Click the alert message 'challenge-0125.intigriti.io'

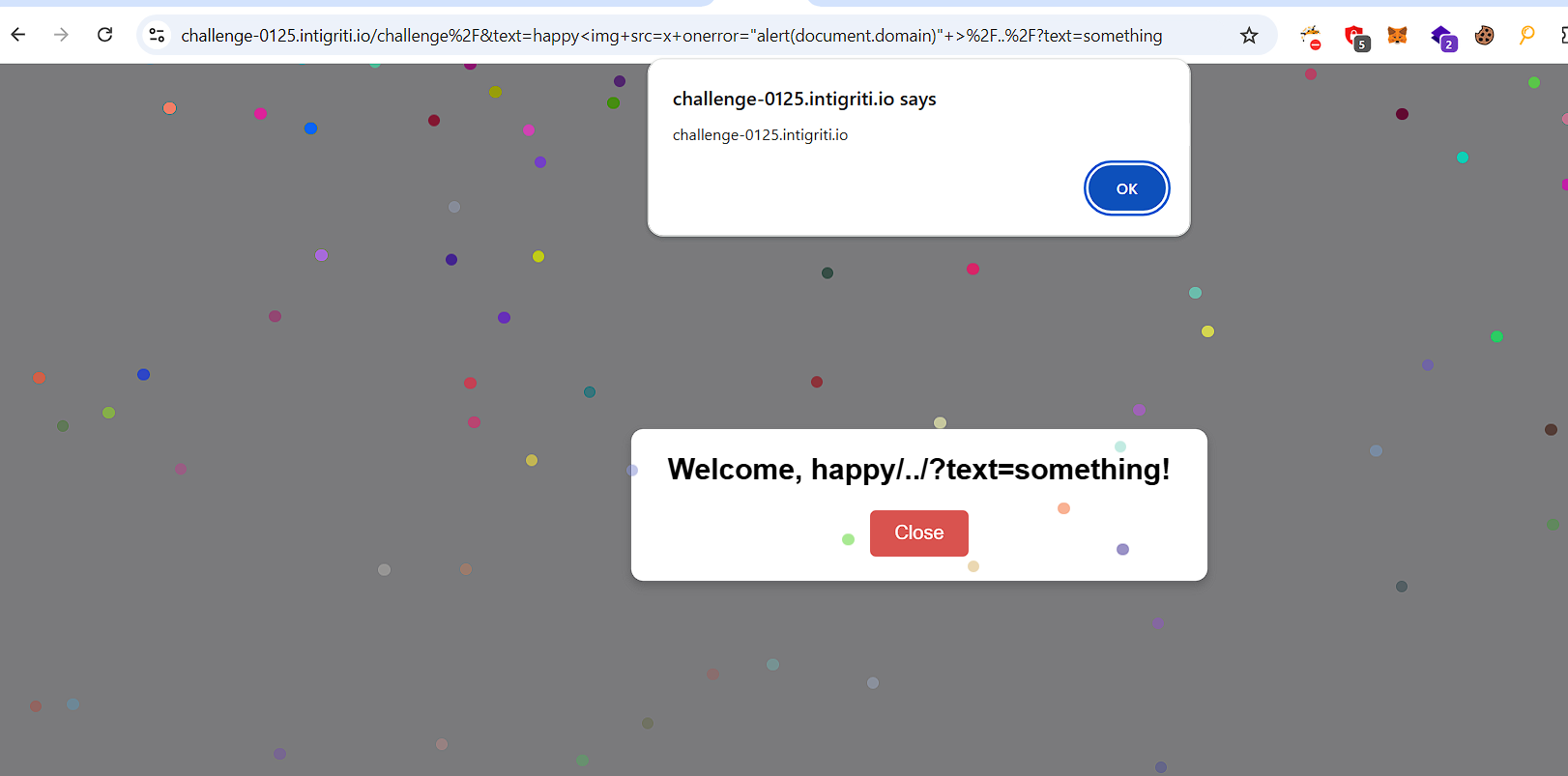760,135
